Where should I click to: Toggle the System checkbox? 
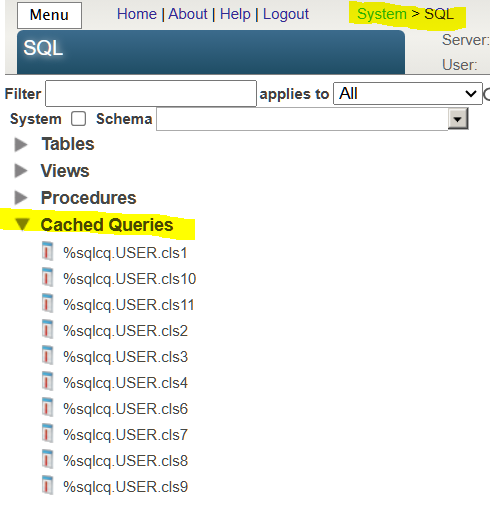pos(78,119)
